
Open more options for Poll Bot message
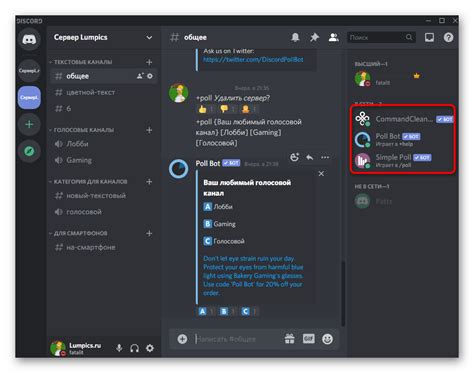point(325,157)
